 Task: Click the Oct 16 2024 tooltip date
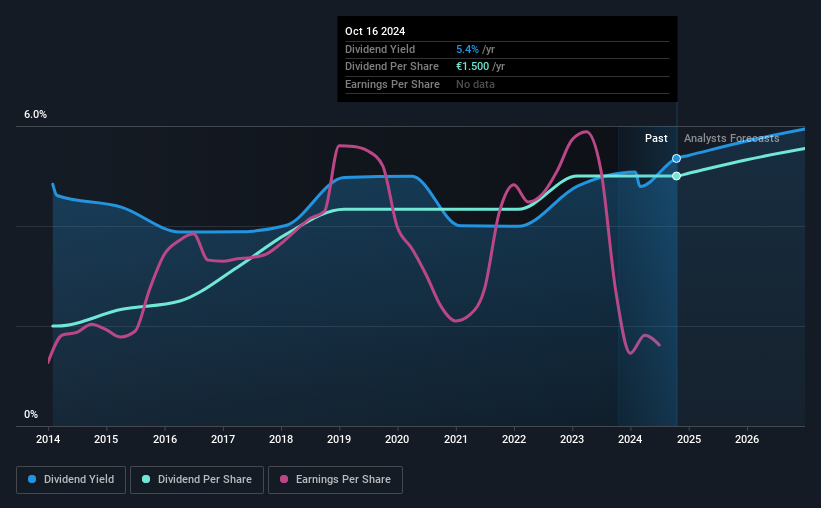pyautogui.click(x=375, y=31)
